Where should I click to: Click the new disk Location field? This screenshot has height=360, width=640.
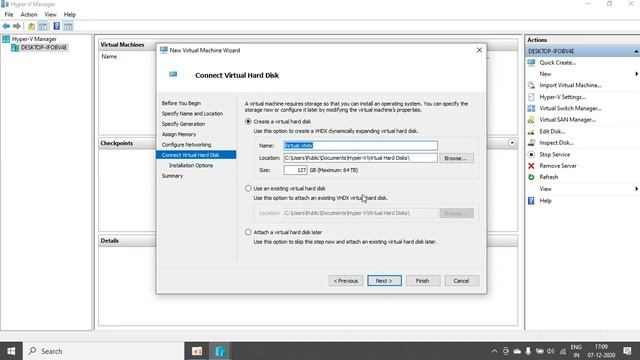click(360, 158)
